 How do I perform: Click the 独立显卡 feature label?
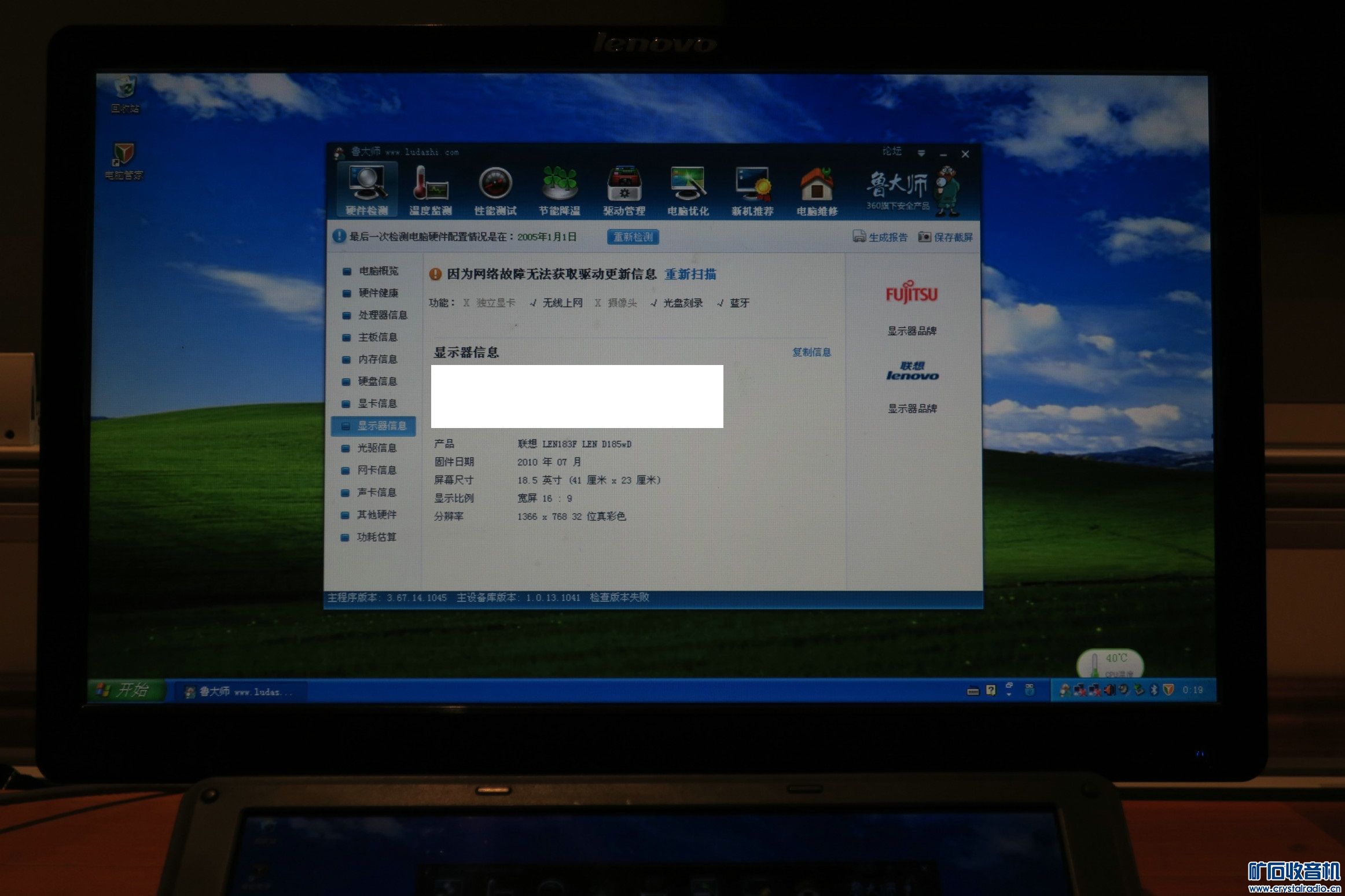(x=495, y=303)
